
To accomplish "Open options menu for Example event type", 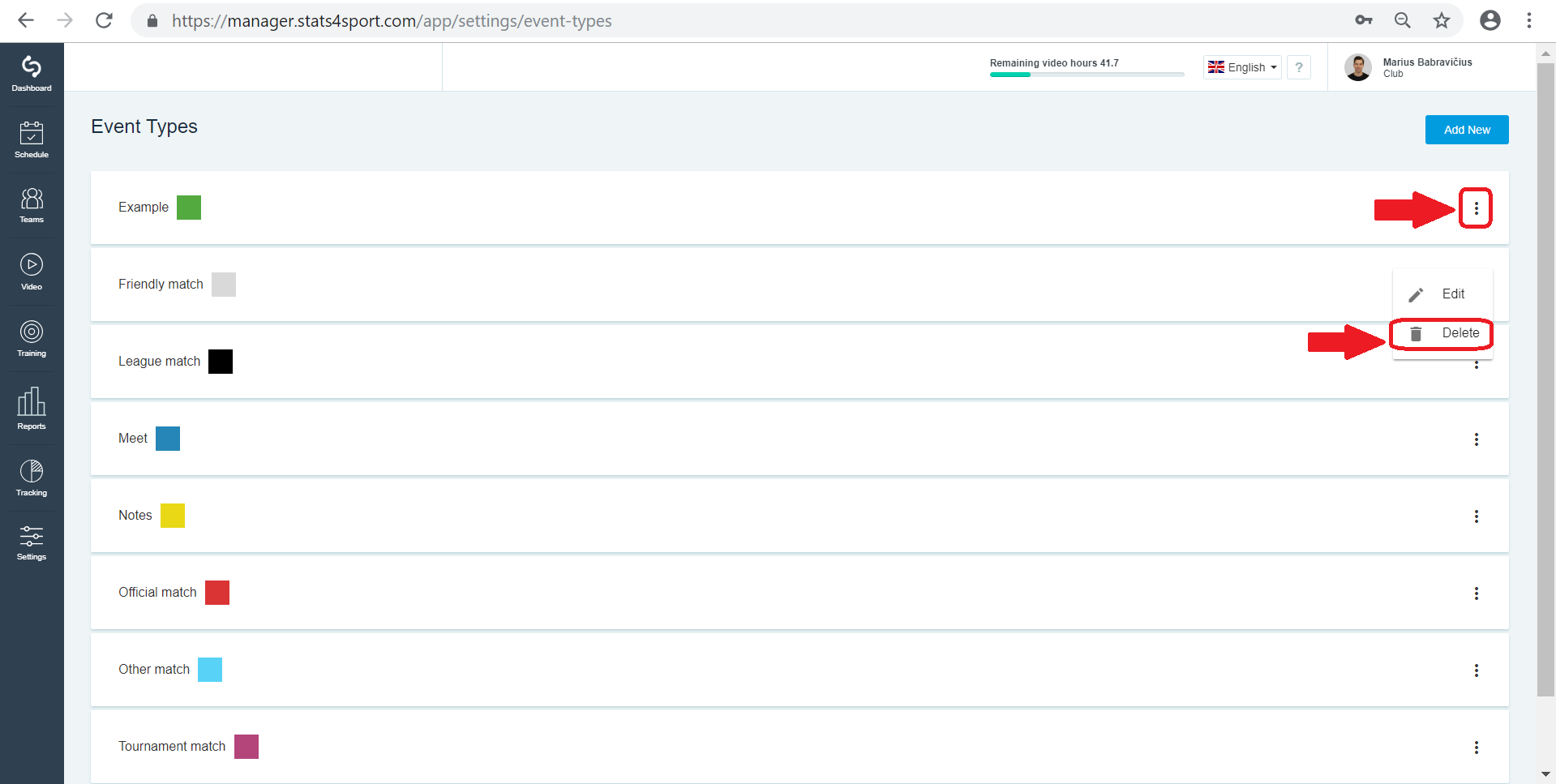I will pyautogui.click(x=1476, y=208).
